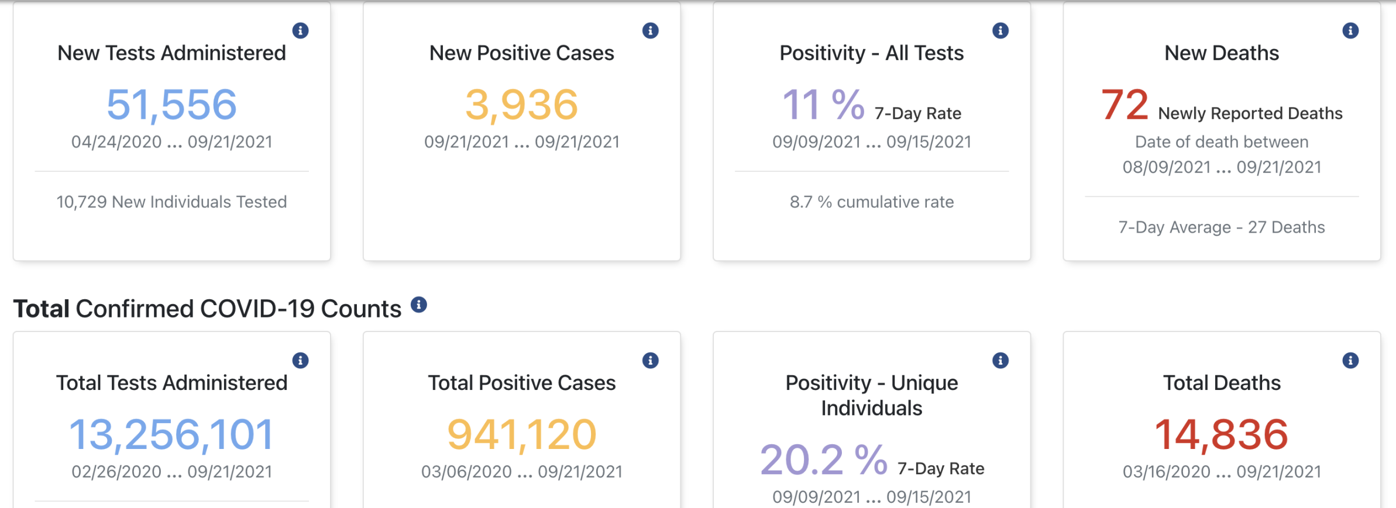This screenshot has width=1396, height=508.
Task: Select the 14,836 total deaths figure
Action: pos(1222,435)
